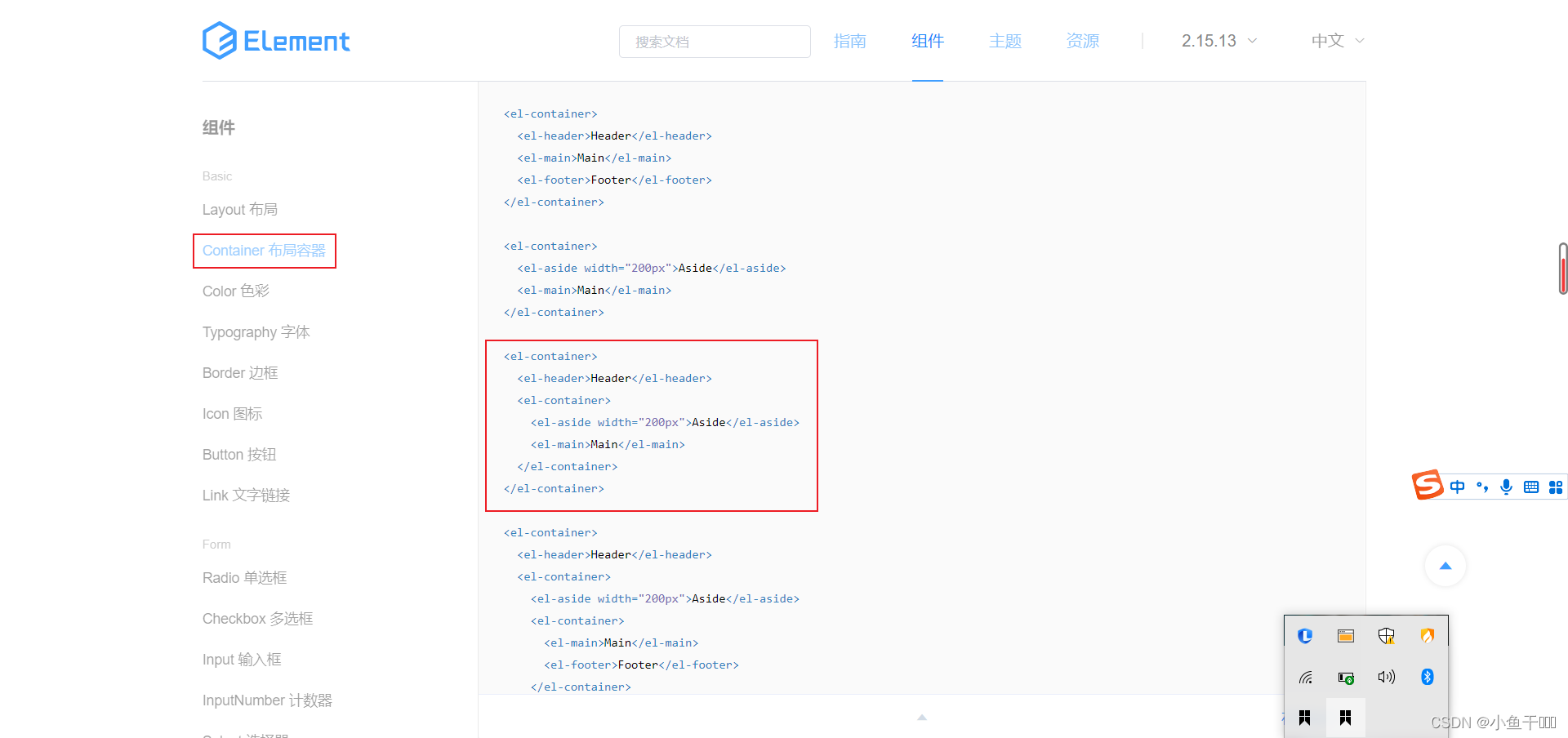Click the Form group label
The image size is (1568, 738).
[216, 545]
